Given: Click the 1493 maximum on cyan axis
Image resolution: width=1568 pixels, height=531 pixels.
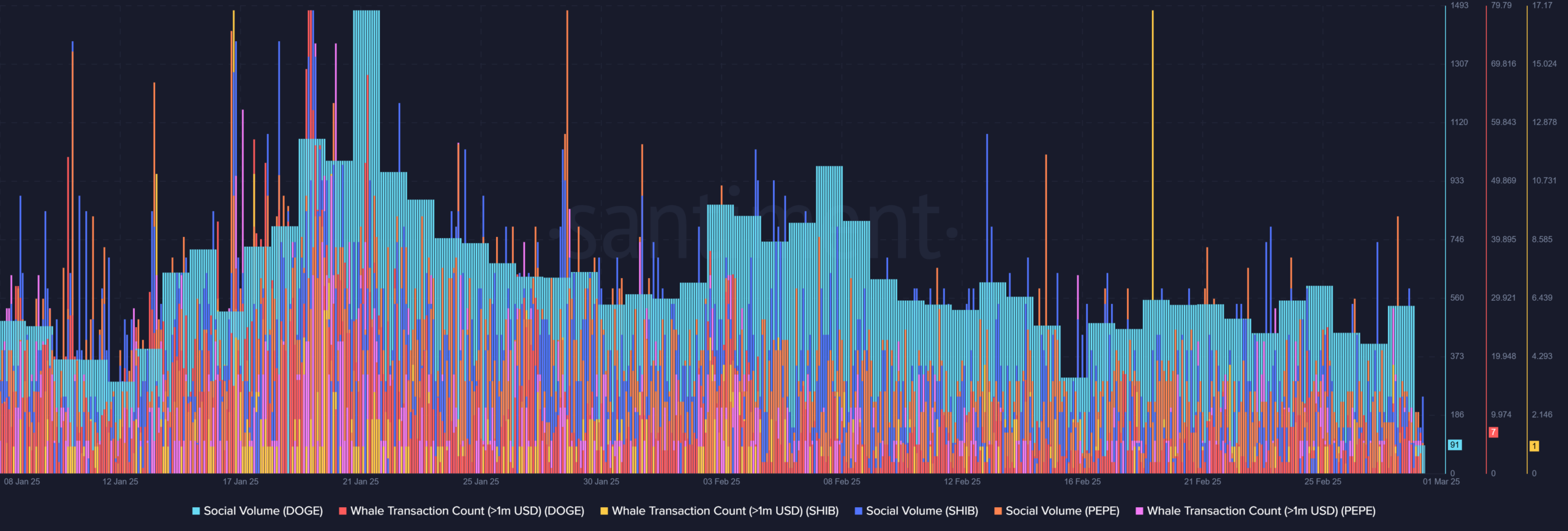Looking at the screenshot, I should [x=1460, y=6].
